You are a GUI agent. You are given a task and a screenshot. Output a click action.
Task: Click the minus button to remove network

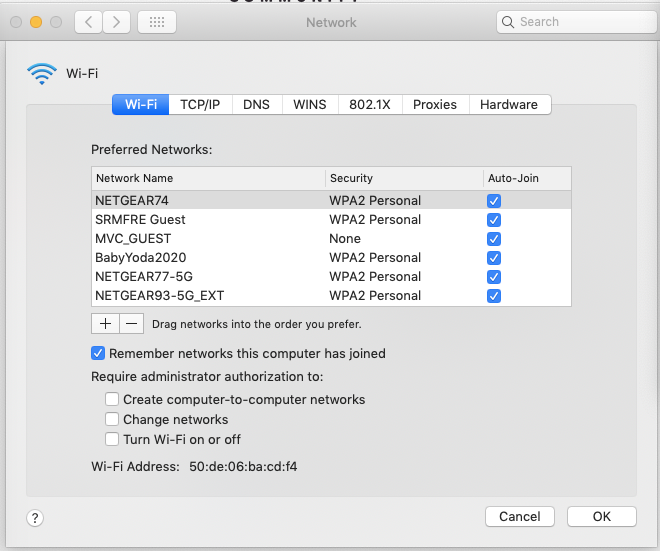coord(132,323)
